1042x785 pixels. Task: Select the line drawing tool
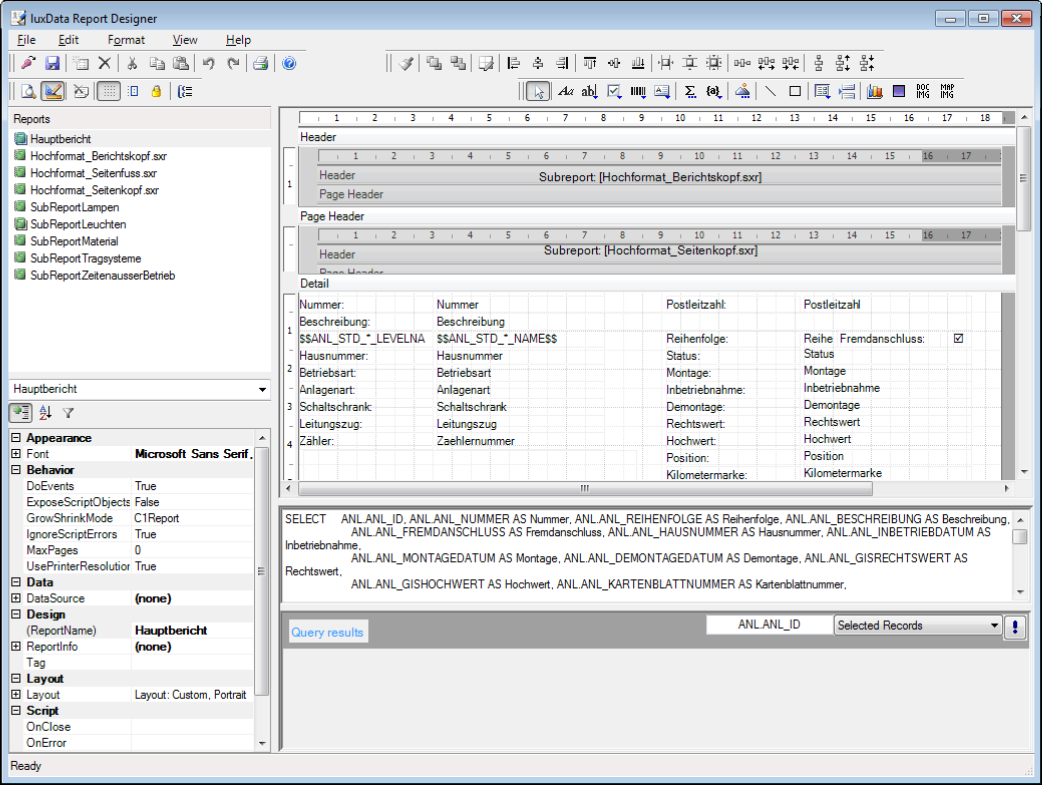click(x=770, y=91)
